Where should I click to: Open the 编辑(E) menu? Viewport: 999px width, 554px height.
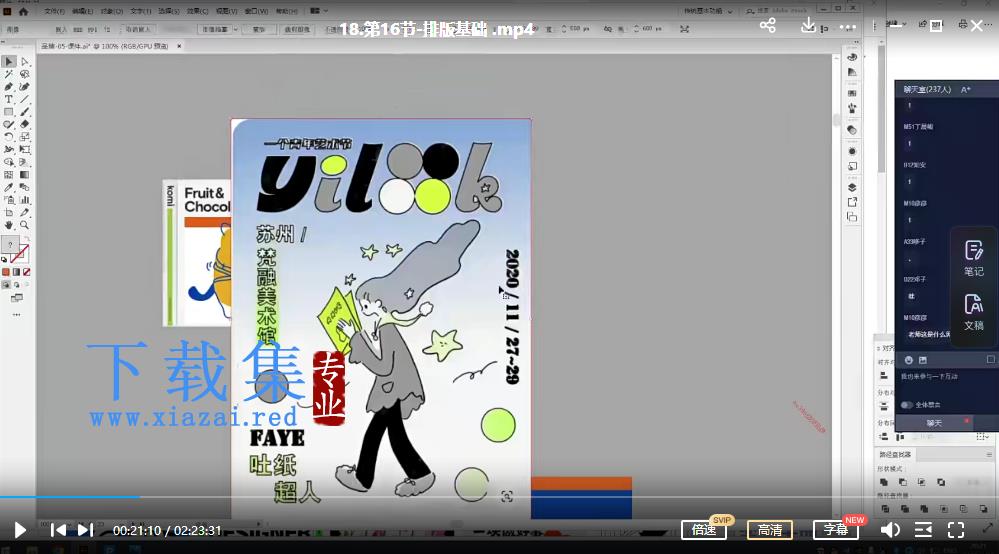82,11
